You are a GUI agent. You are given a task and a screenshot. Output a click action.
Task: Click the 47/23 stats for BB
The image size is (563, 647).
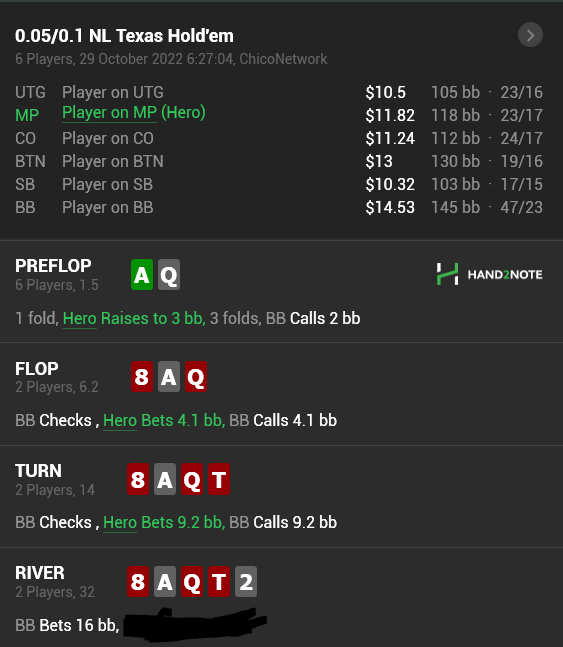coord(521,207)
